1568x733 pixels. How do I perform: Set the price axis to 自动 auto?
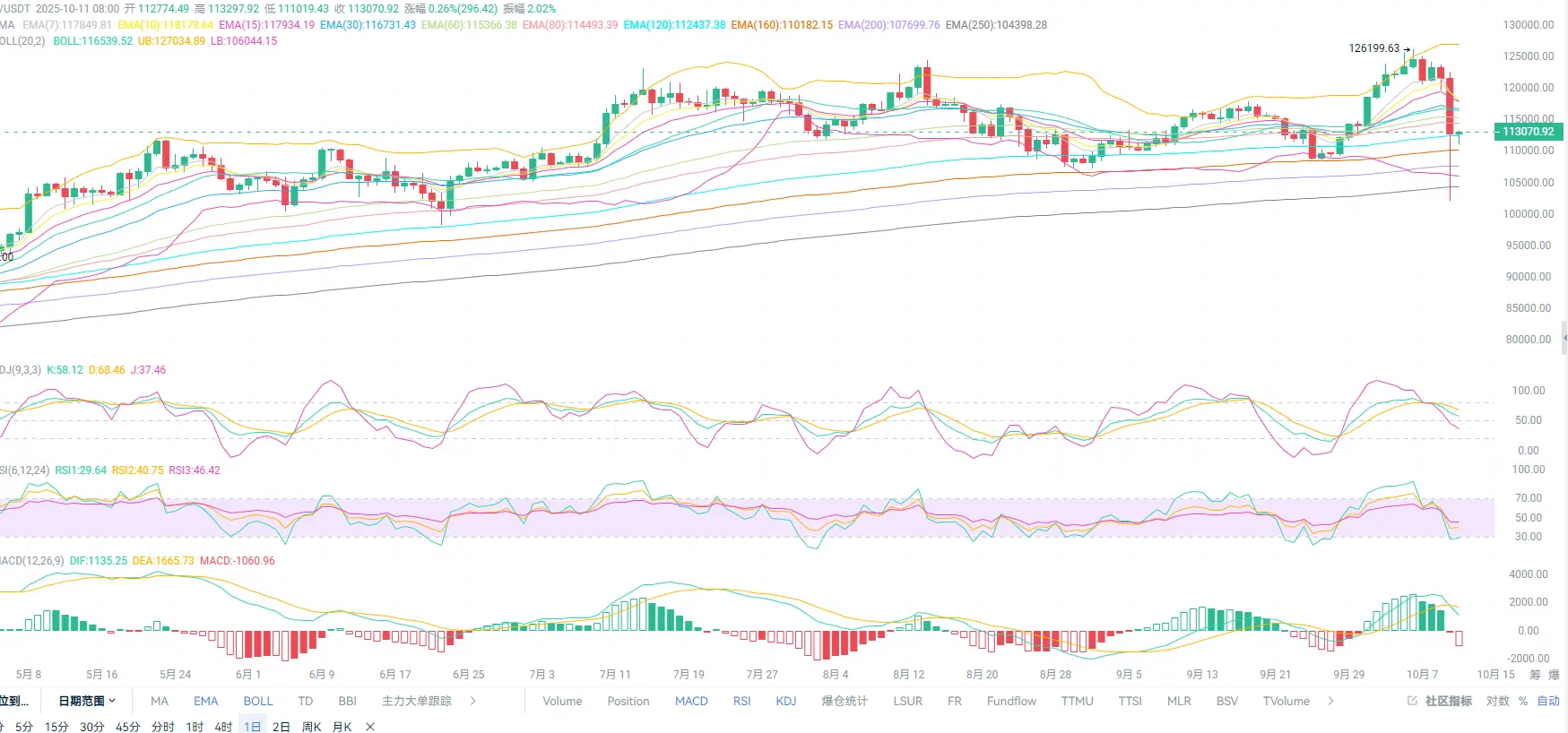click(x=1548, y=701)
